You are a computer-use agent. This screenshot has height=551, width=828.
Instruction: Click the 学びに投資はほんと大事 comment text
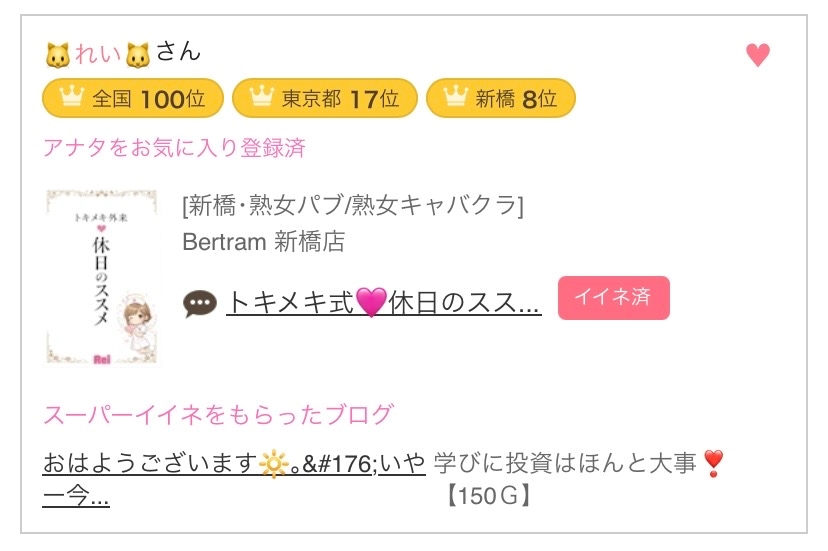[566, 464]
